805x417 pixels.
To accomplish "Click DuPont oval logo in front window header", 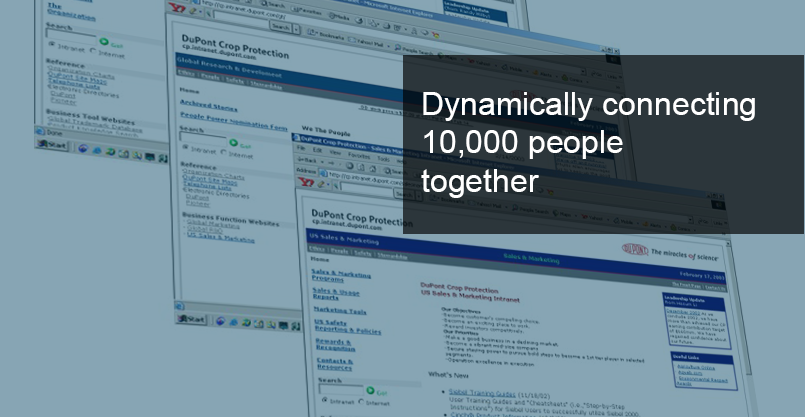I will 635,249.
